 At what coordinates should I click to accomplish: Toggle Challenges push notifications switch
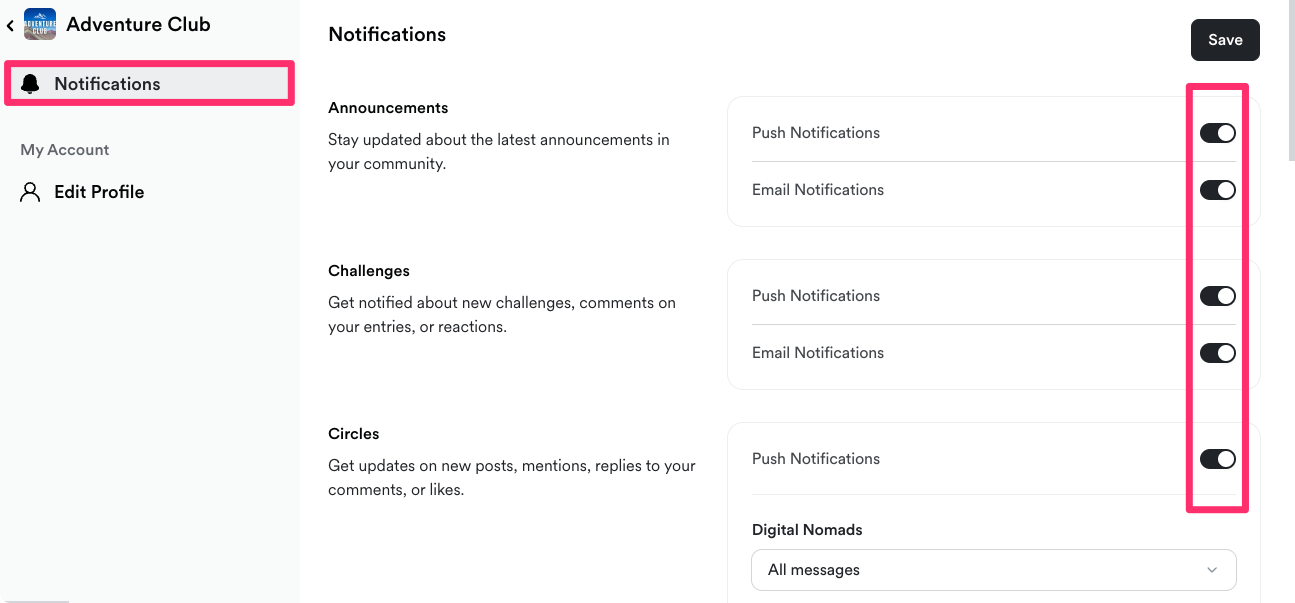coord(1217,296)
